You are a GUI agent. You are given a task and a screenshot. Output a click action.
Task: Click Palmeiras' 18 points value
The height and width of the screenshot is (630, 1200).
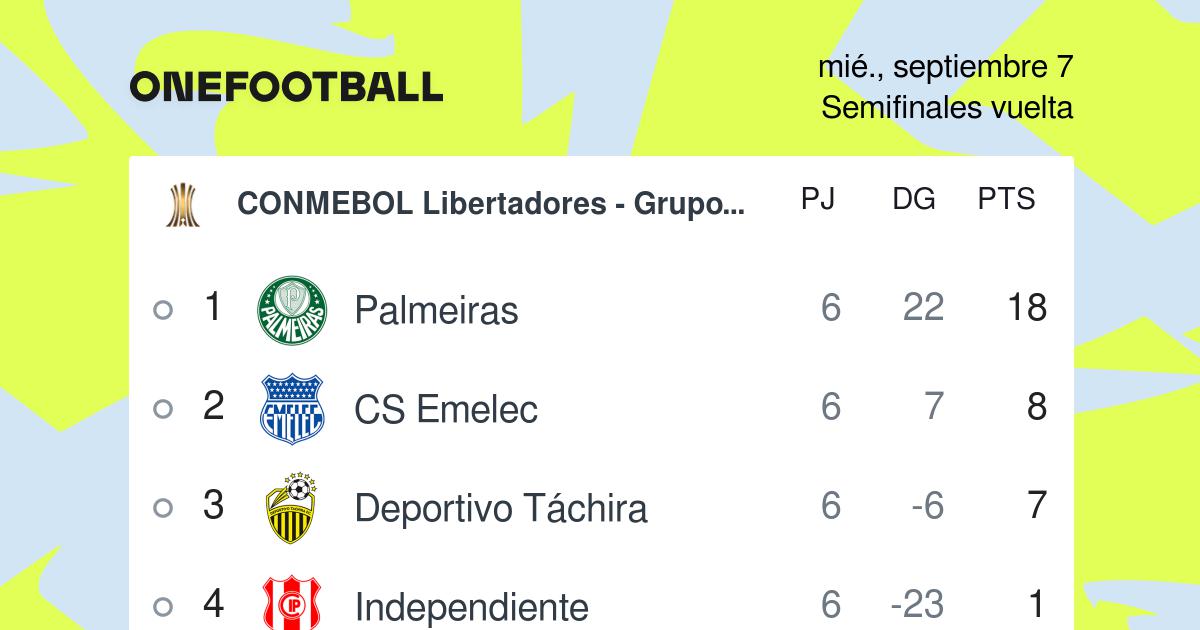point(1027,308)
